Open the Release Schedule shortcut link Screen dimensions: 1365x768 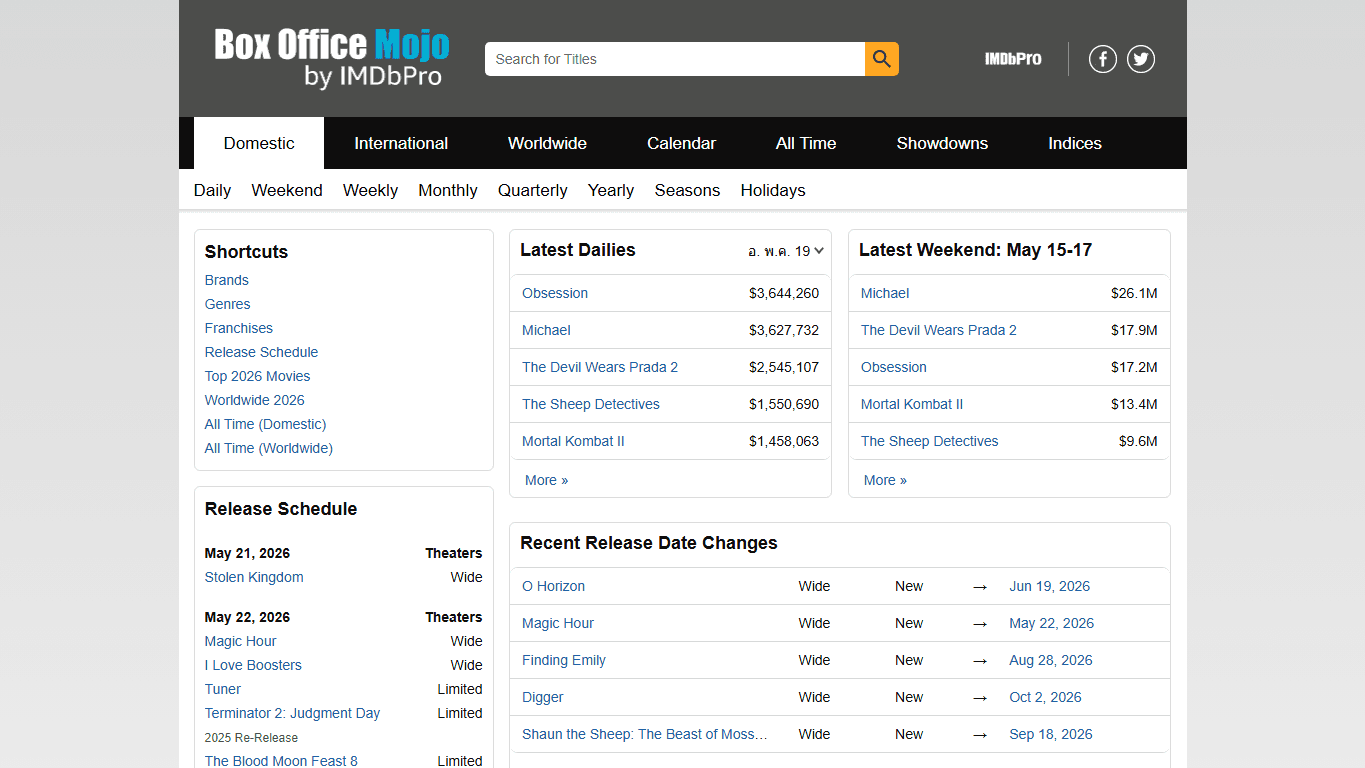(x=261, y=352)
